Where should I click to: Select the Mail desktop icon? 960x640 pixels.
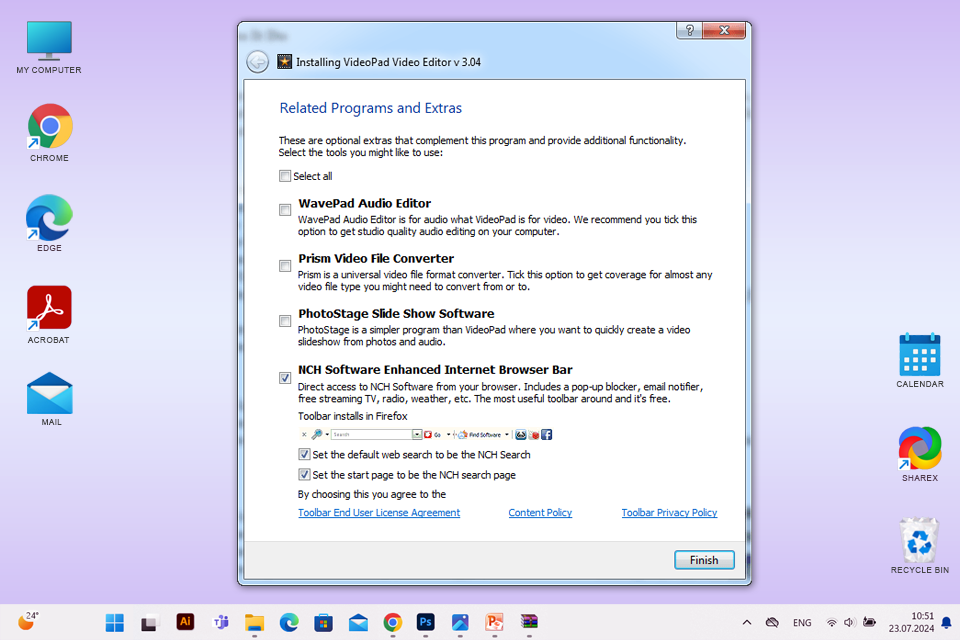click(x=50, y=399)
